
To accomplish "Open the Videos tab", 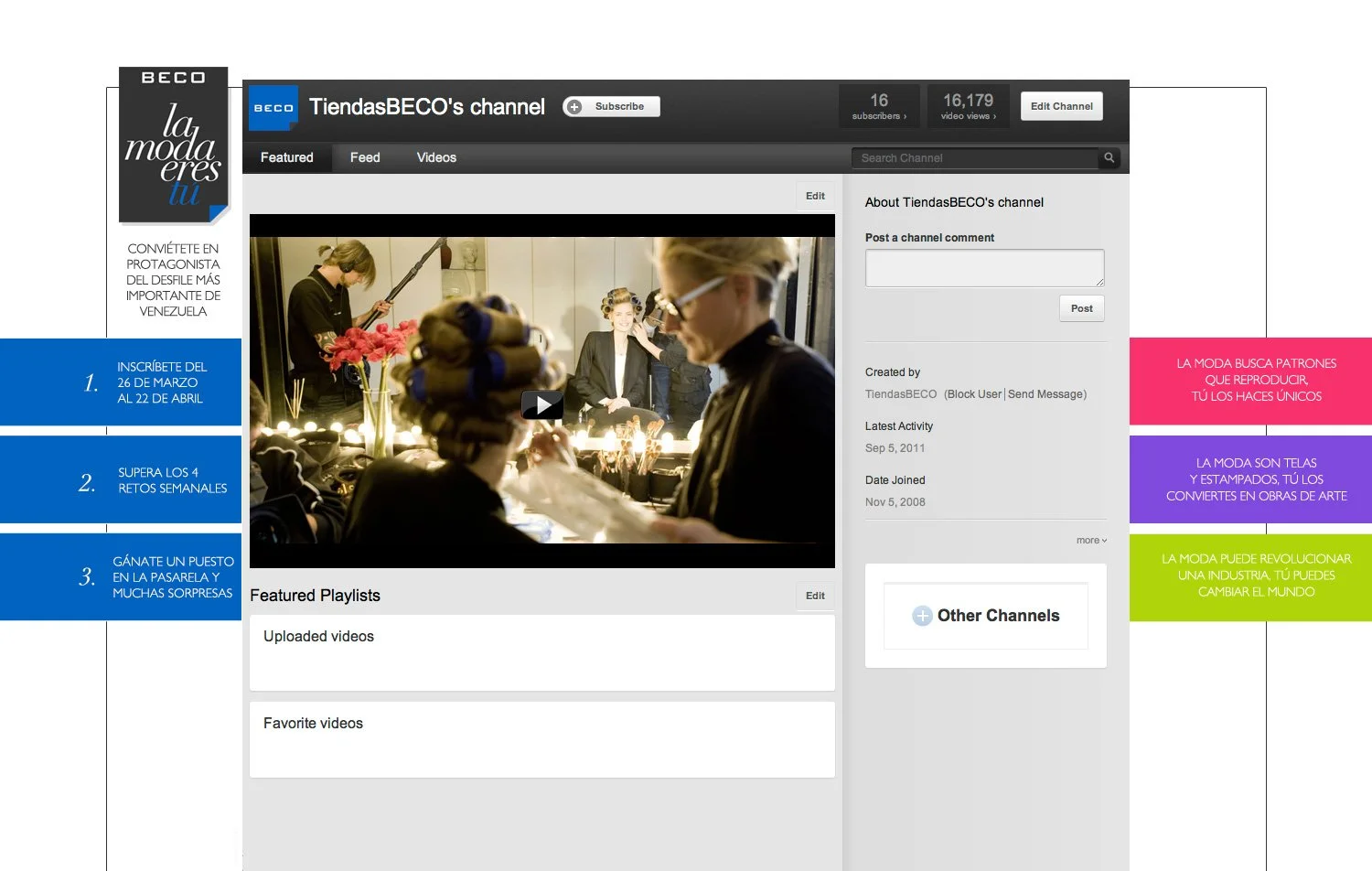I will tap(436, 157).
